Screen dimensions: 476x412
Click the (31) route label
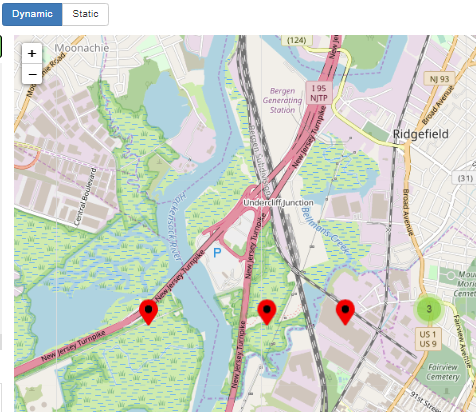tap(465, 178)
